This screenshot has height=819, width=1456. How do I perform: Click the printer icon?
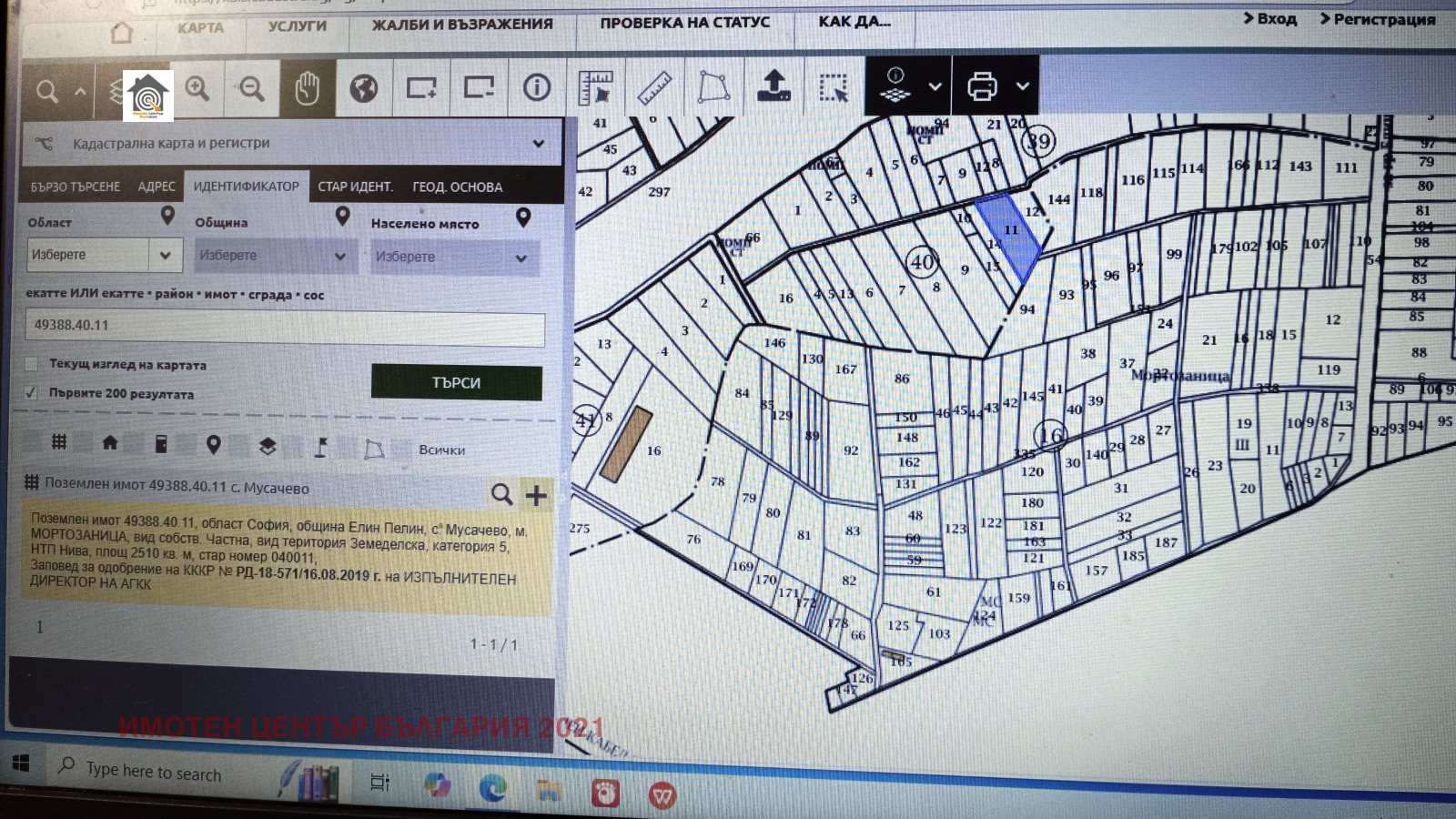tap(982, 86)
